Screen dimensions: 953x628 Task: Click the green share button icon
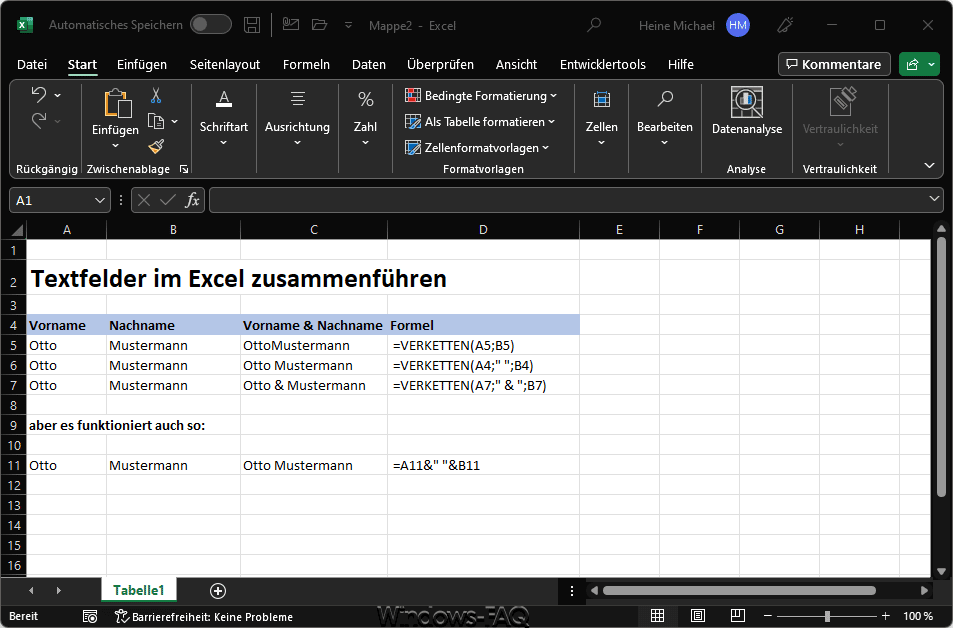[x=912, y=64]
